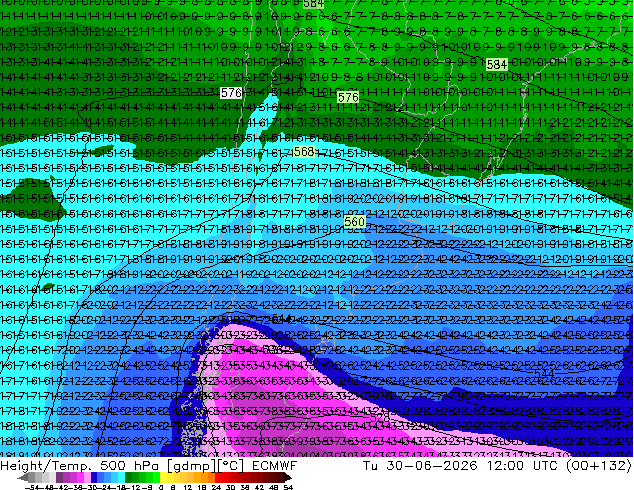Screen dimensions: 634x490
Task: Click the yellow swatch in the temperature legend
Action: point(163,477)
